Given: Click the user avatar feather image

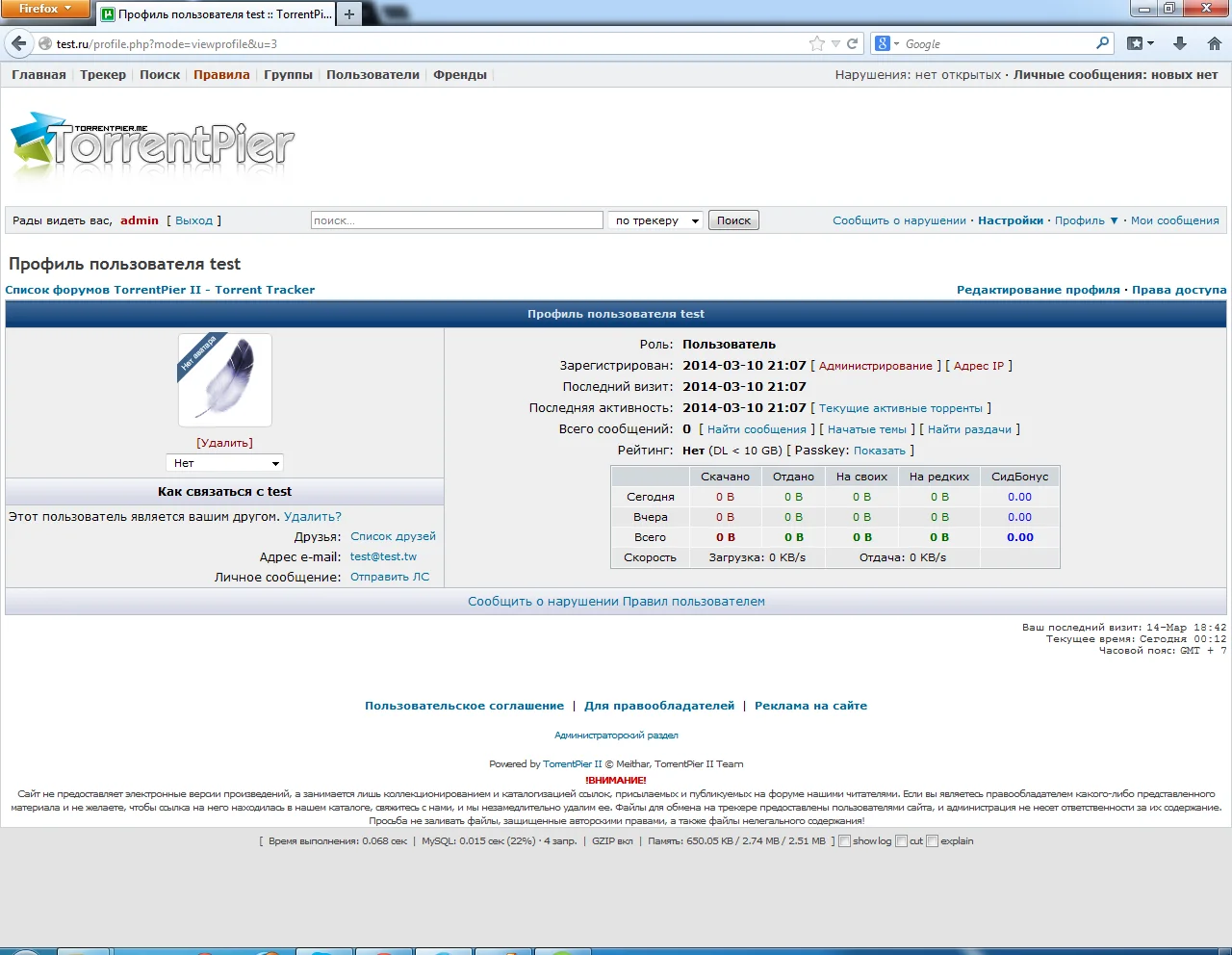Looking at the screenshot, I should pyautogui.click(x=225, y=380).
